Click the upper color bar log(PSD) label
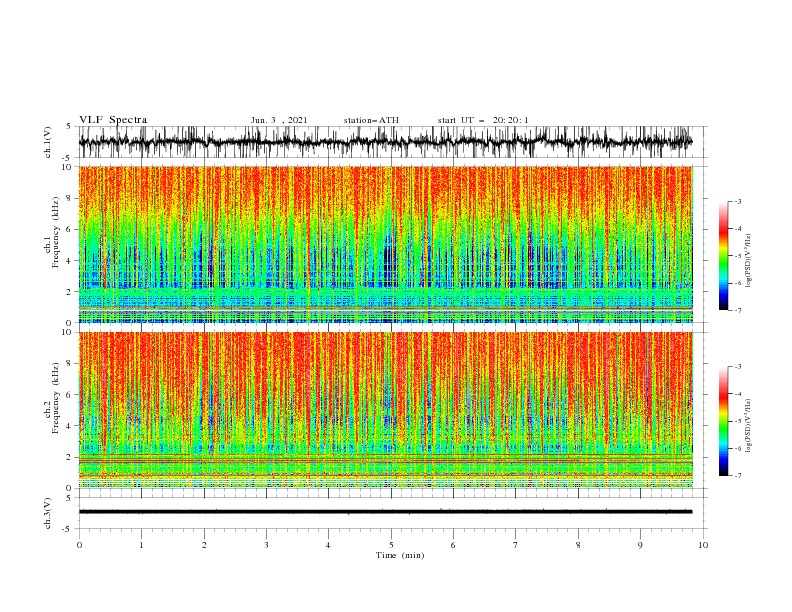The image size is (792, 612). [x=748, y=261]
